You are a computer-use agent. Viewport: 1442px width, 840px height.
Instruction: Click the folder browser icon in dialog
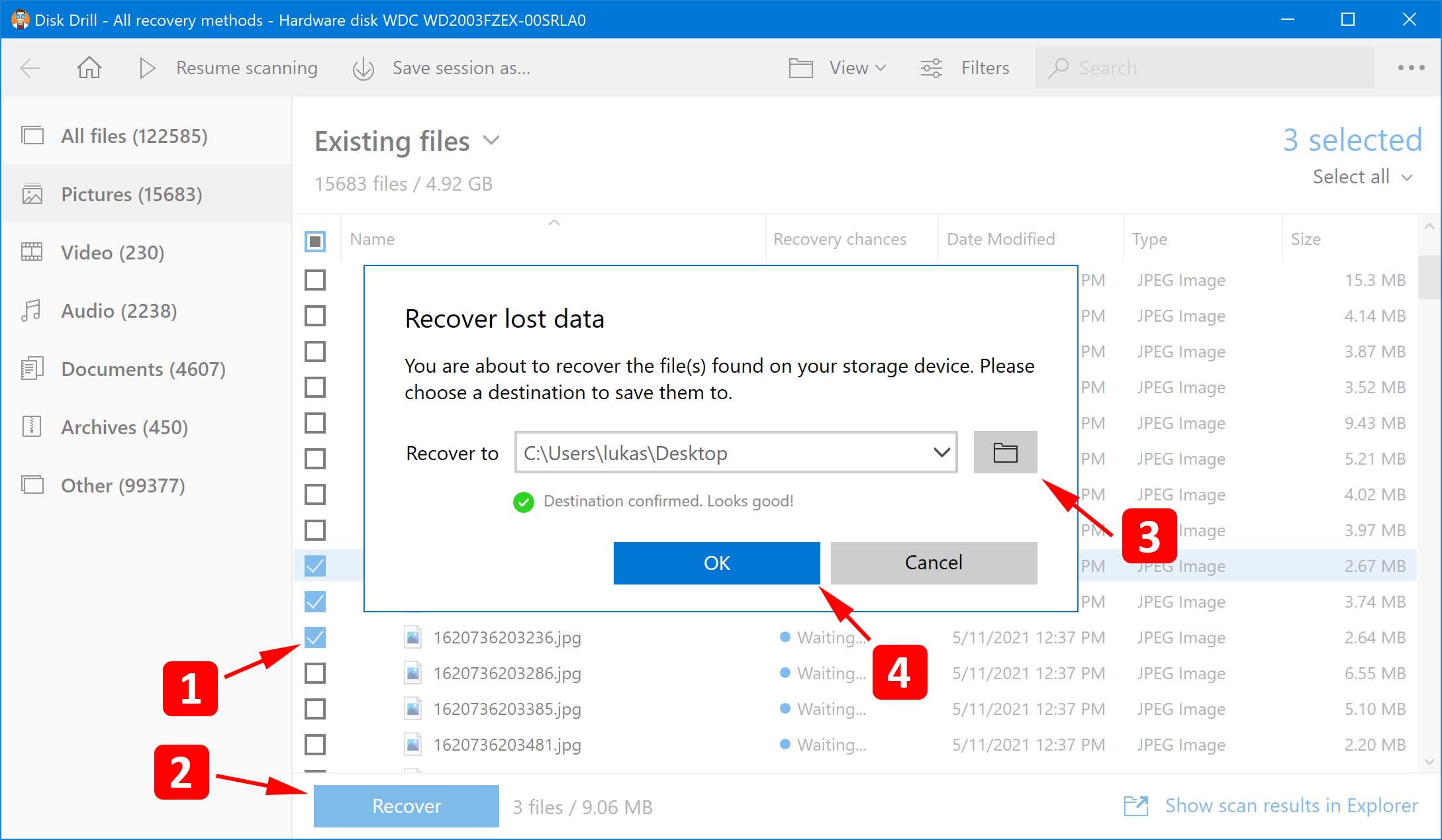click(x=1004, y=452)
